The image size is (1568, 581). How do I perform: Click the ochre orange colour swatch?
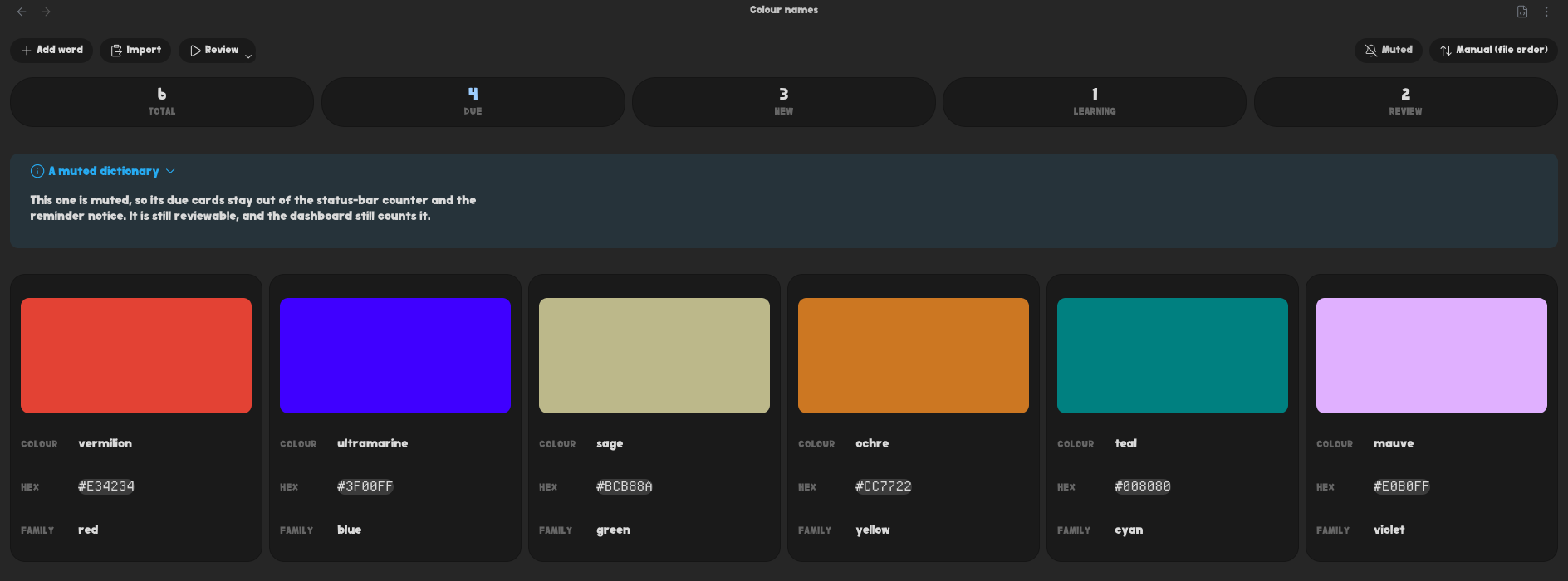914,355
